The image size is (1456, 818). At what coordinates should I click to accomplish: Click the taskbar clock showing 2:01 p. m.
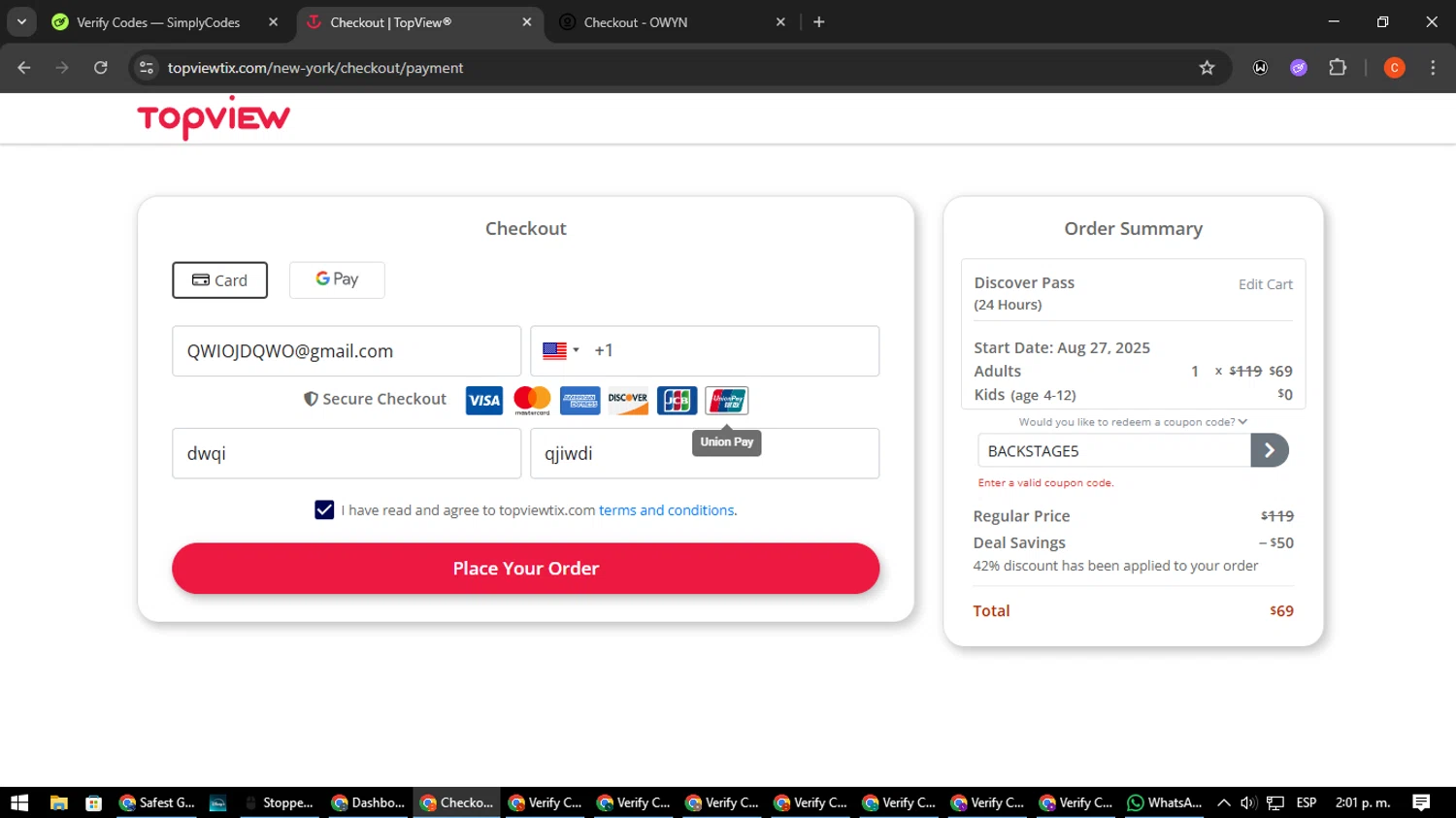(1363, 802)
